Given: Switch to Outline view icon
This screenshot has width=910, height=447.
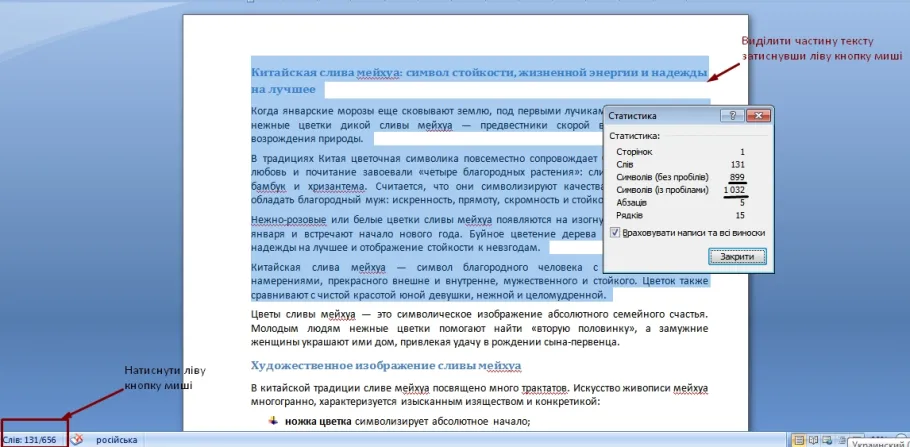Looking at the screenshot, I should [x=842, y=439].
